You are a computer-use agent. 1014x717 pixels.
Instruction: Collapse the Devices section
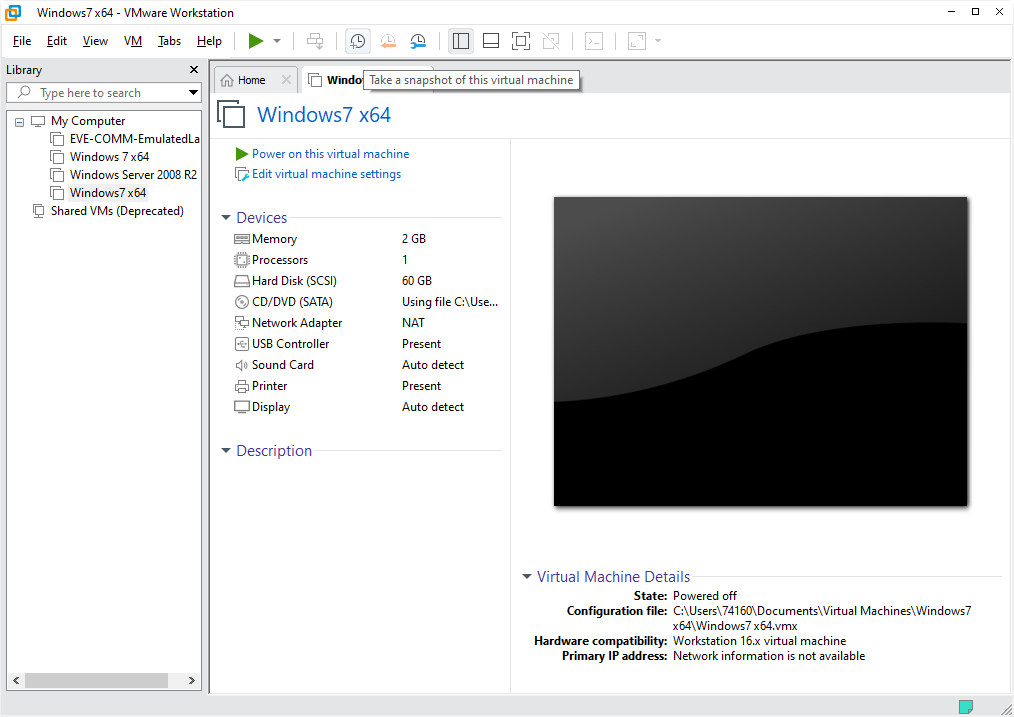tap(226, 218)
